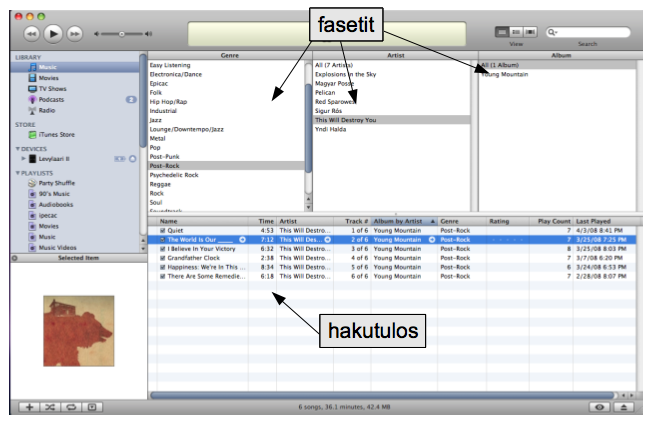The height and width of the screenshot is (421, 650).
Task: Select artist This Will Destroy You
Action: click(392, 120)
